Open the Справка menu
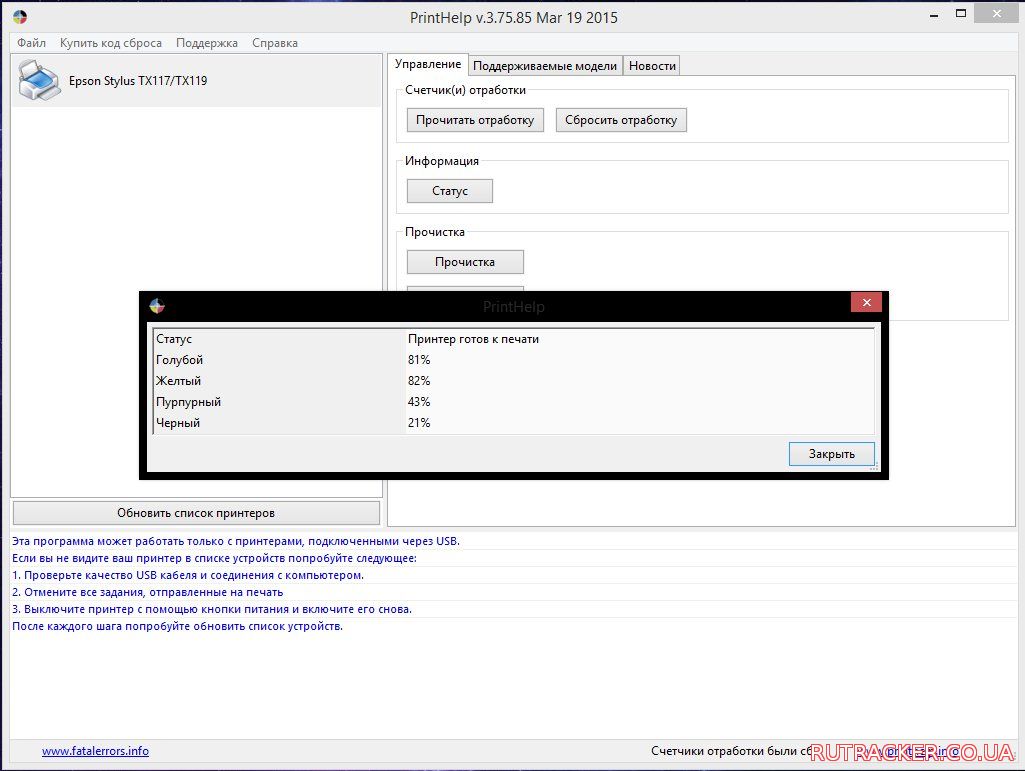This screenshot has height=771, width=1025. point(275,43)
